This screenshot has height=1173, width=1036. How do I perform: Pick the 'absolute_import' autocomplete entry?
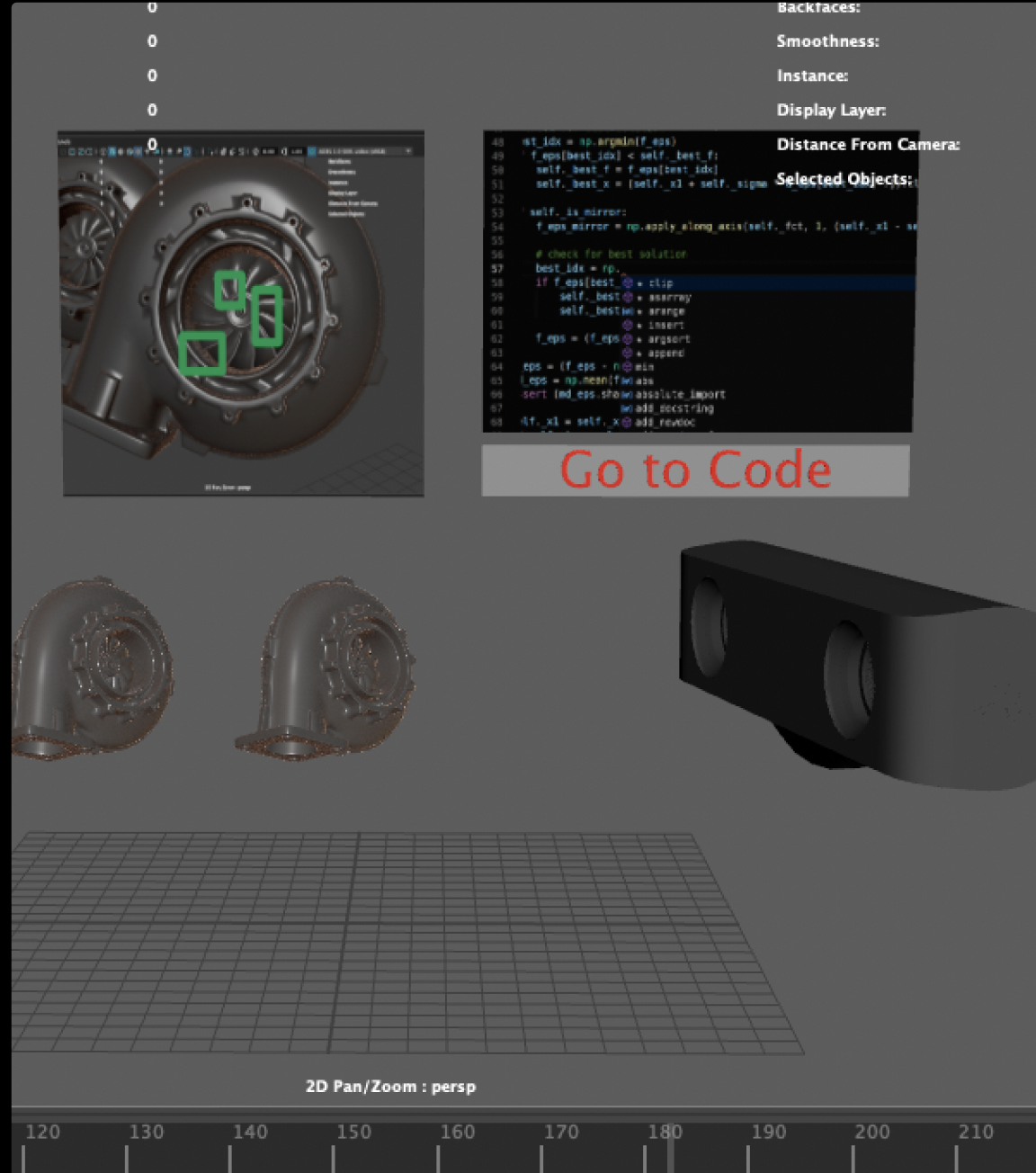tap(680, 395)
